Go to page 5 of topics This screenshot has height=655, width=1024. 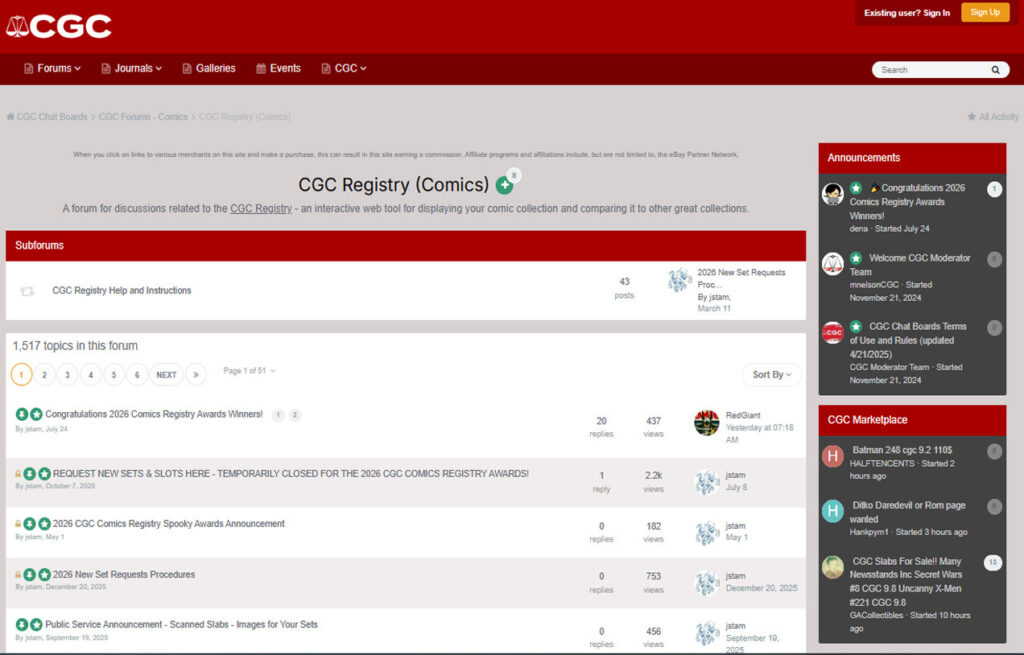click(114, 375)
